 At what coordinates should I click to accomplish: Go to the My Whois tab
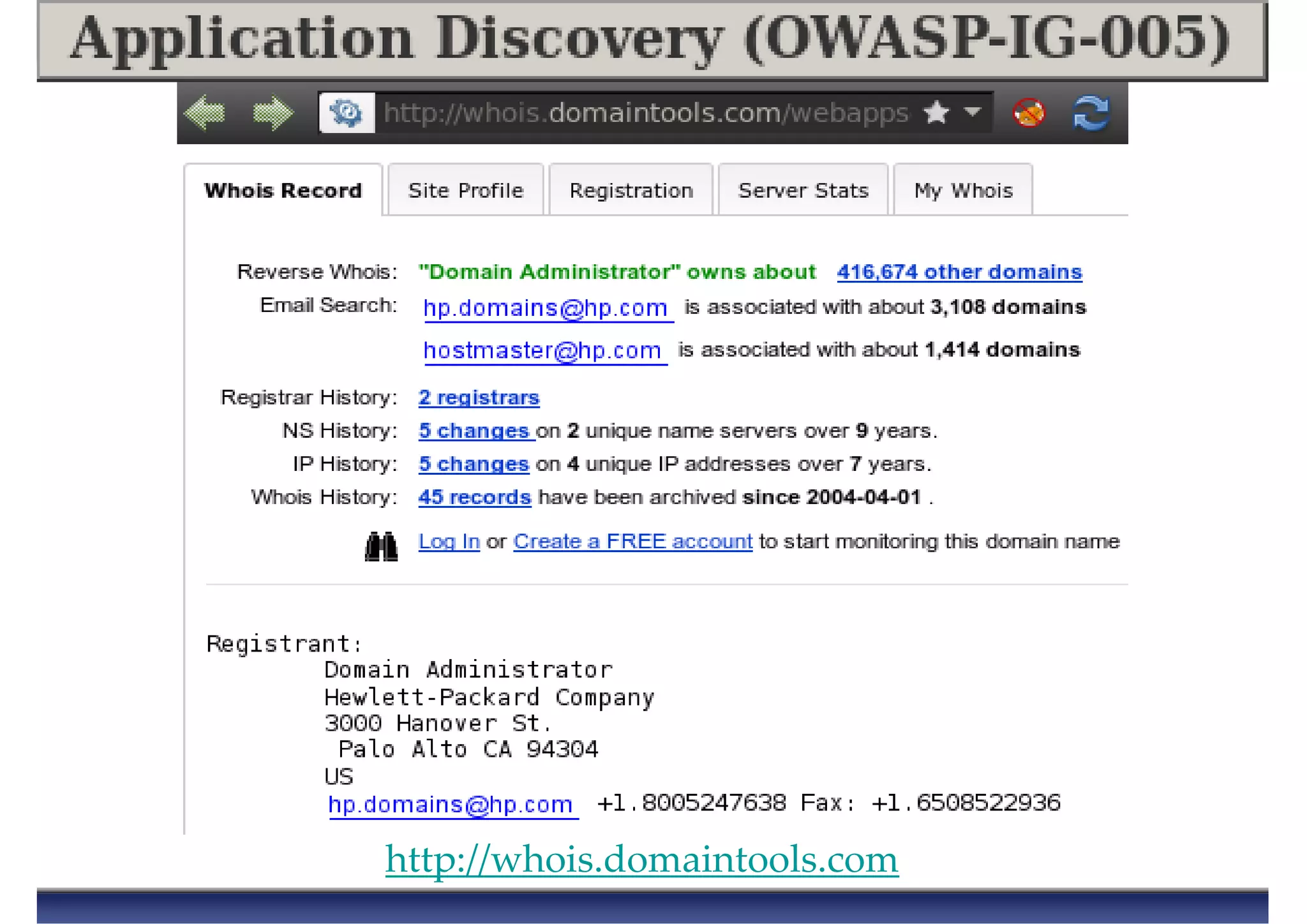pyautogui.click(x=963, y=190)
